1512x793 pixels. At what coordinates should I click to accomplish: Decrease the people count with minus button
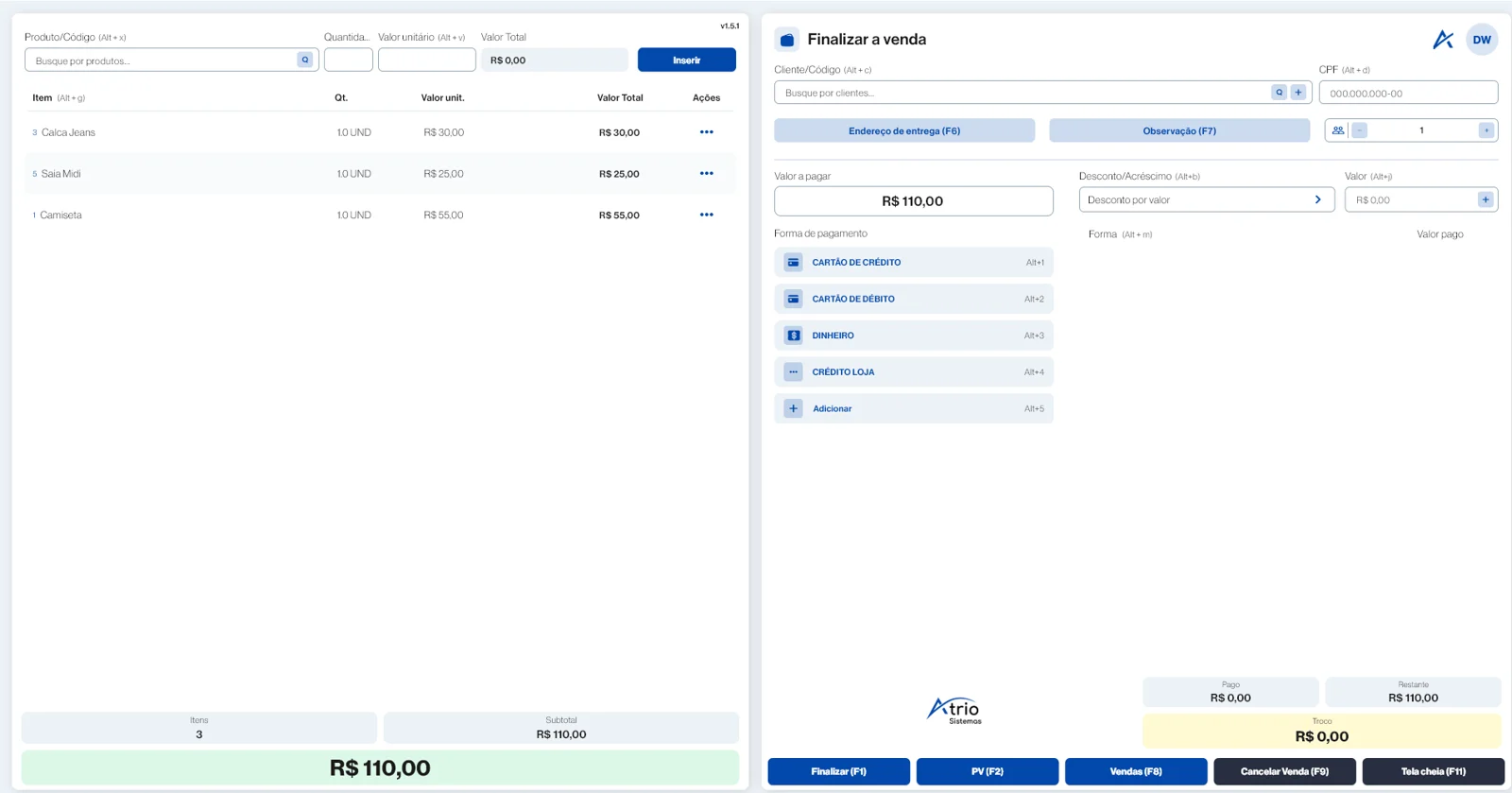point(1359,130)
